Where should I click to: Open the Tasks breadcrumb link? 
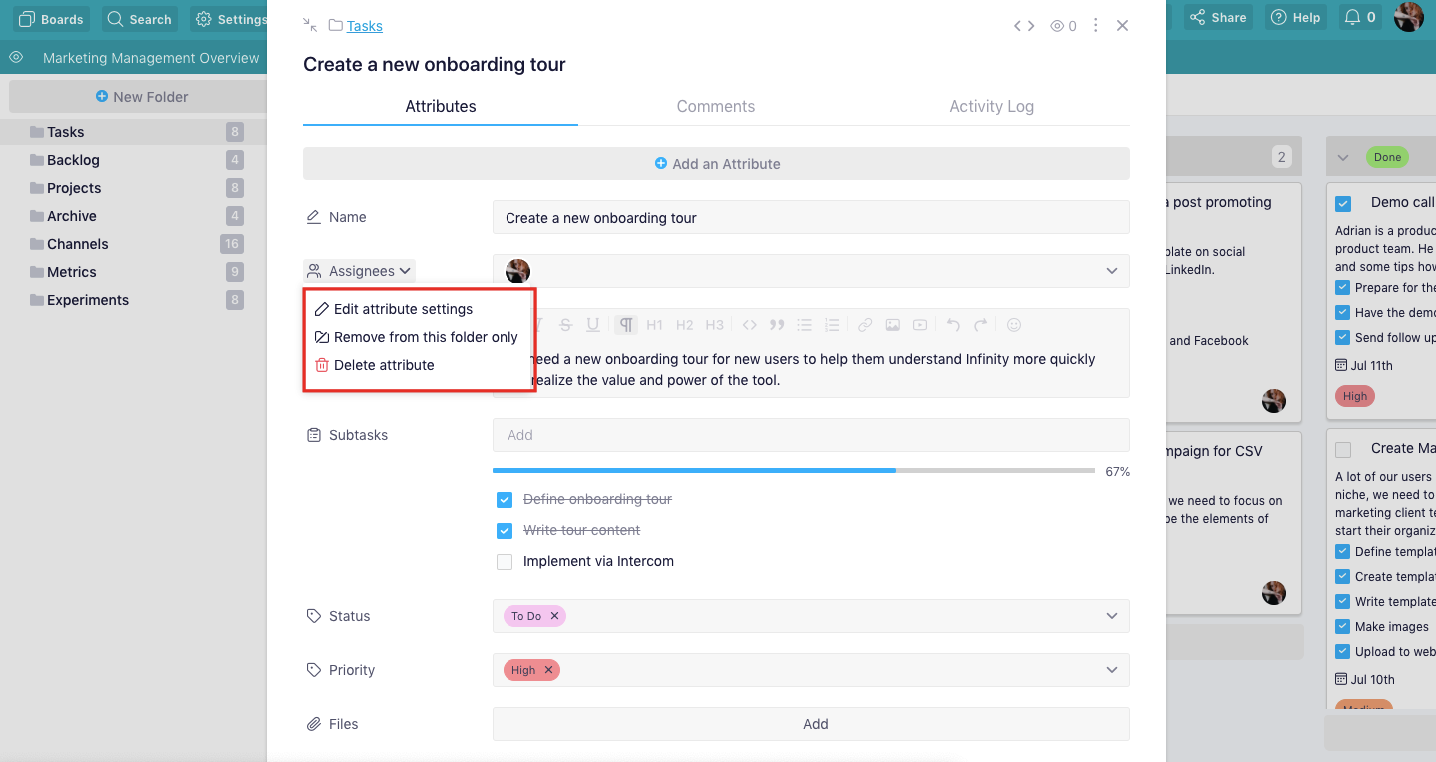pyautogui.click(x=365, y=26)
